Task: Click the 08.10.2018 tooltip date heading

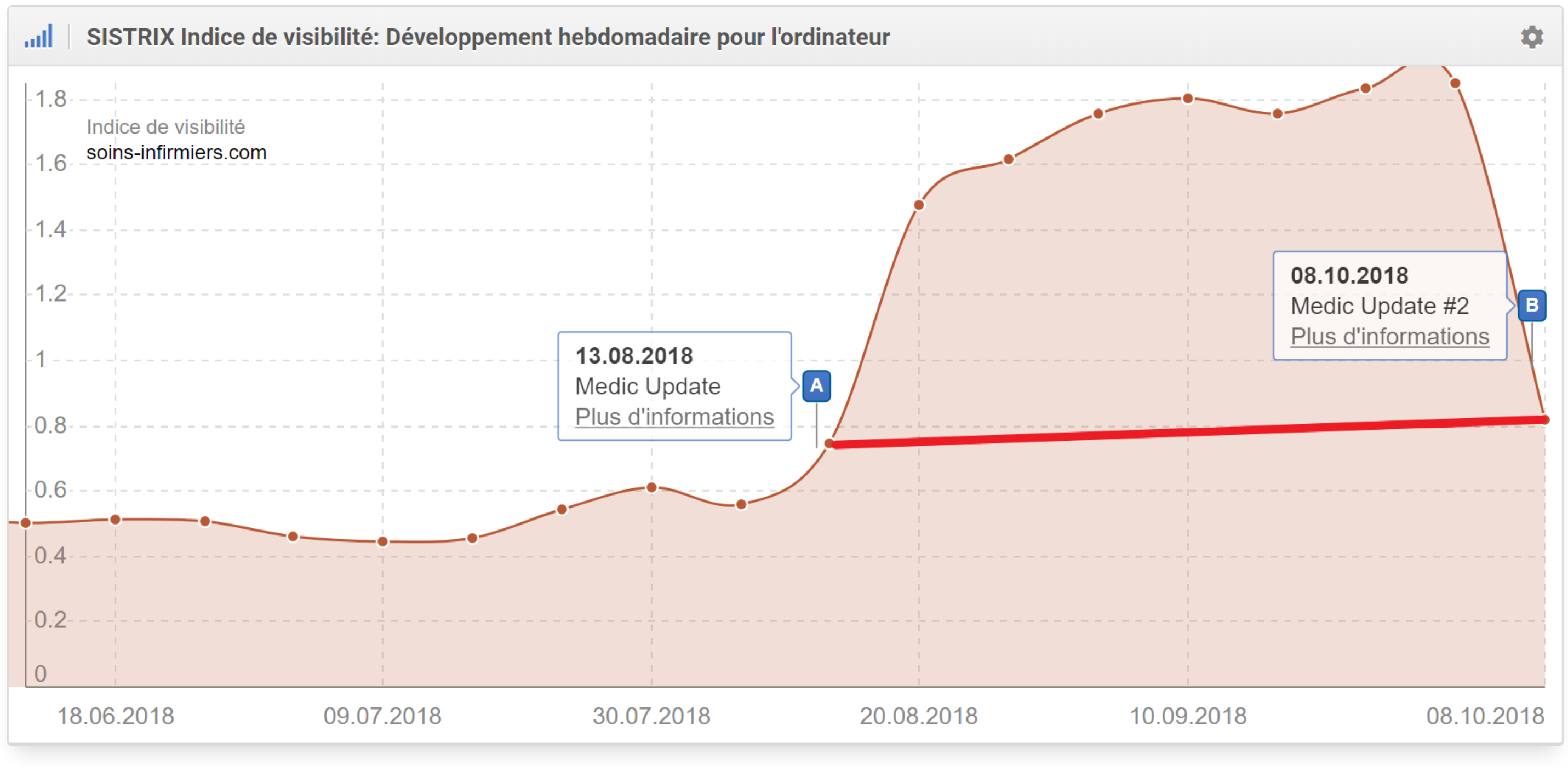Action: tap(1349, 275)
